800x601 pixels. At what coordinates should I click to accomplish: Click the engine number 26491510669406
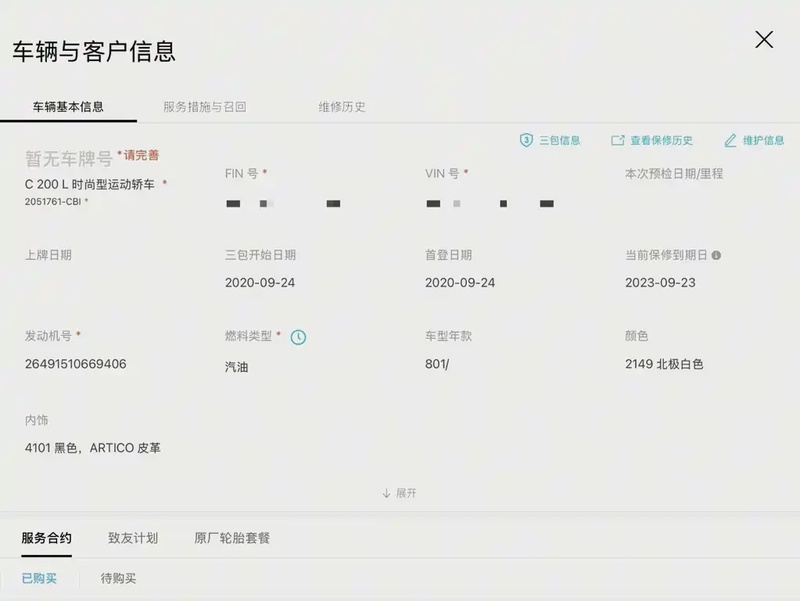76,364
